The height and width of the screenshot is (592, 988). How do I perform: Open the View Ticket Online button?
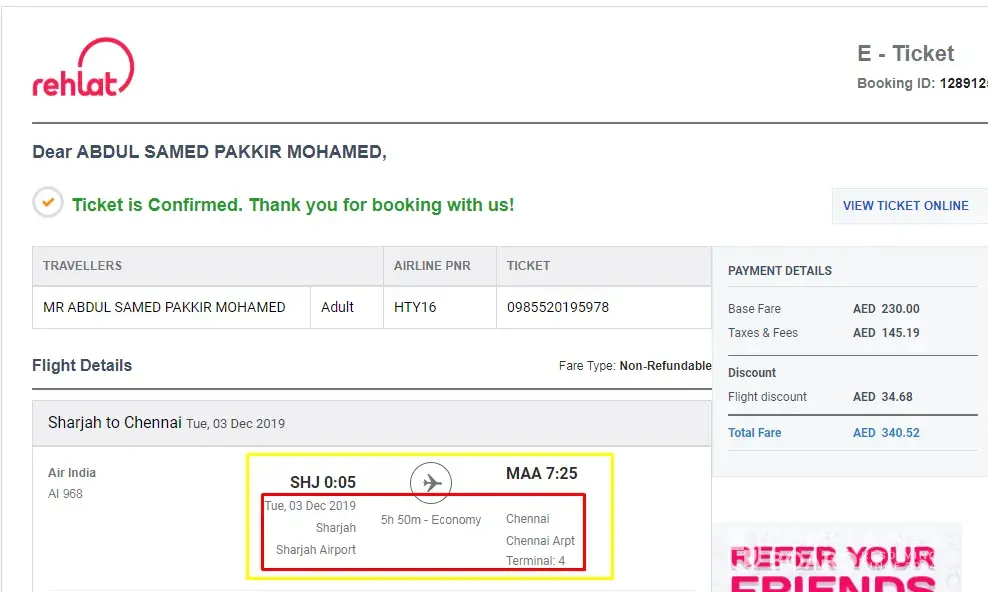tap(905, 206)
